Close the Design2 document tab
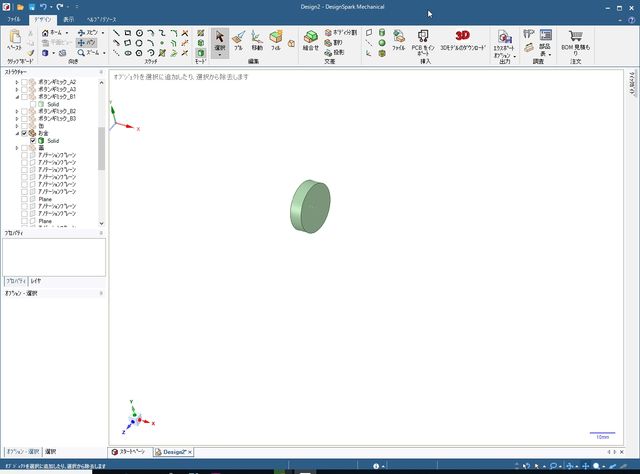 190,452
